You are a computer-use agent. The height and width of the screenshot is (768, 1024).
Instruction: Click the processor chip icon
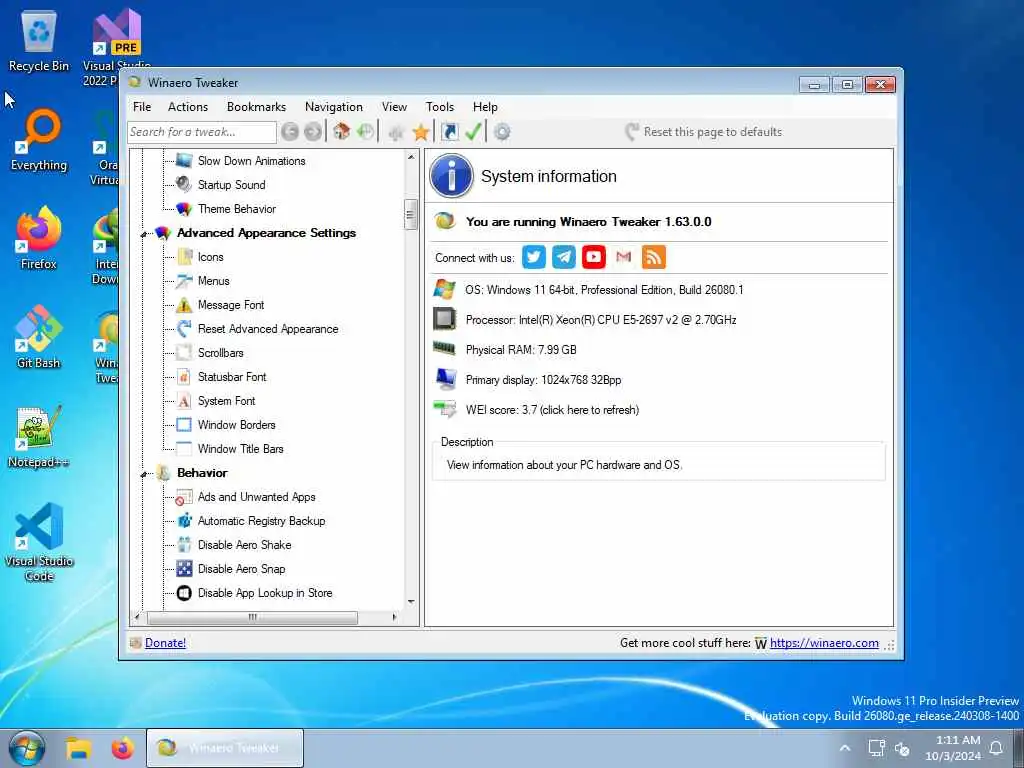(x=445, y=319)
